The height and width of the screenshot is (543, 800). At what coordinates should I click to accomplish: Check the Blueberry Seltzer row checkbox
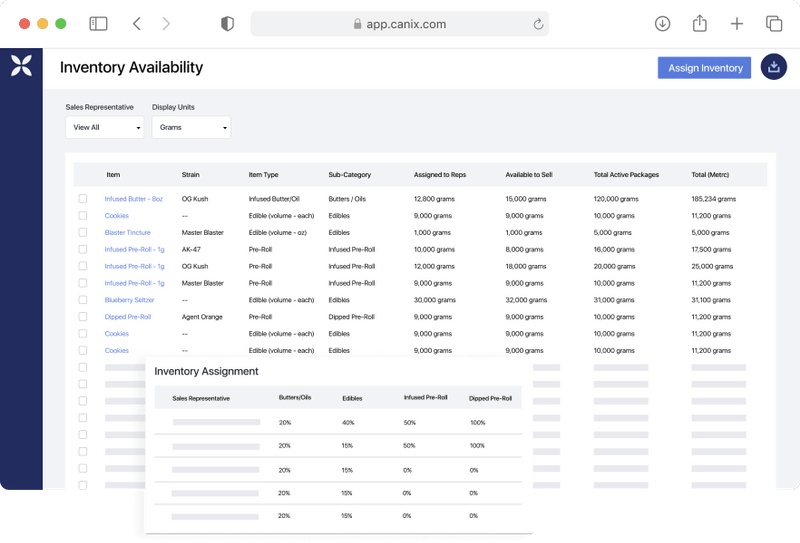(83, 300)
